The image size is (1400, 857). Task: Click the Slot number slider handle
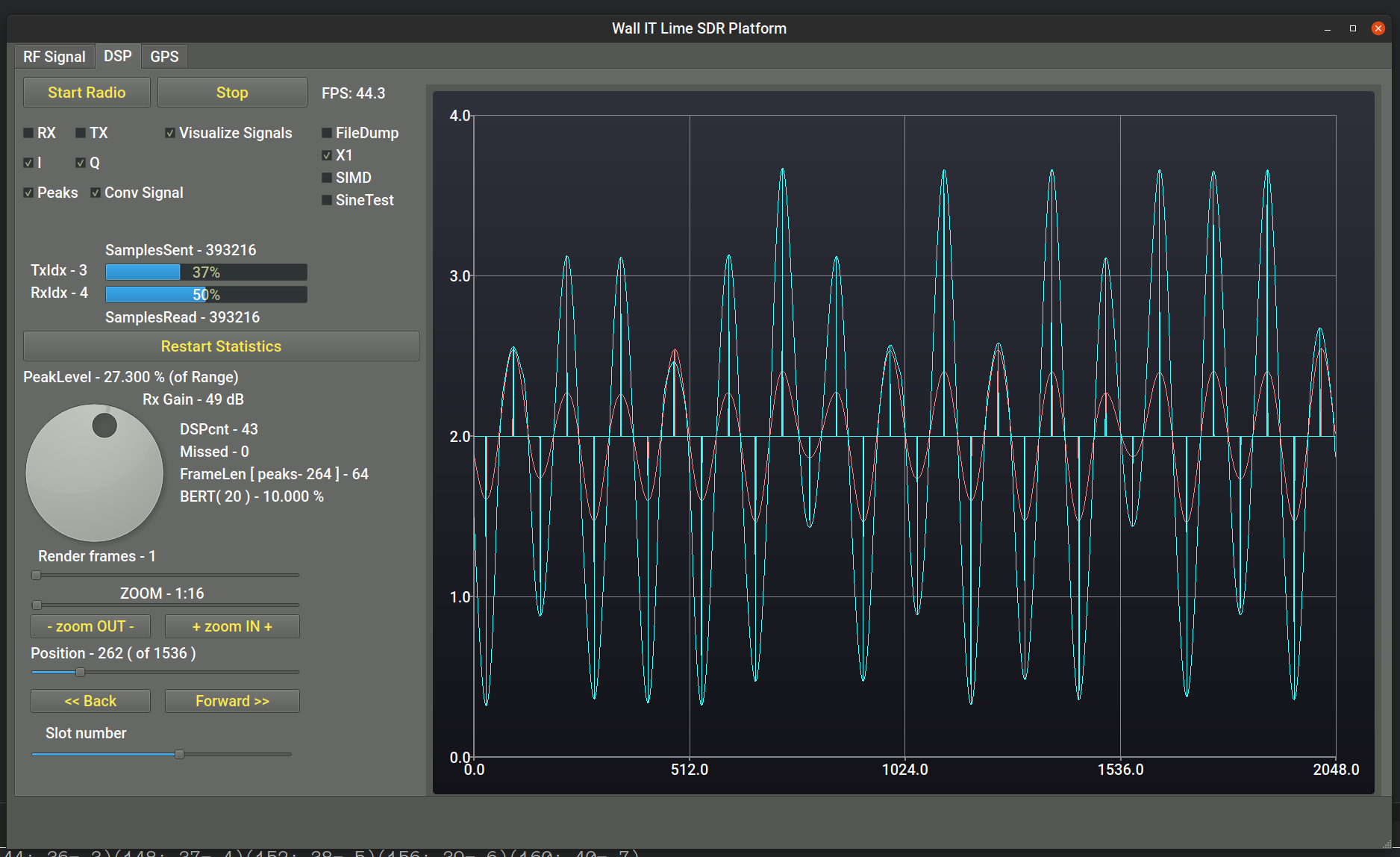pyautogui.click(x=179, y=755)
